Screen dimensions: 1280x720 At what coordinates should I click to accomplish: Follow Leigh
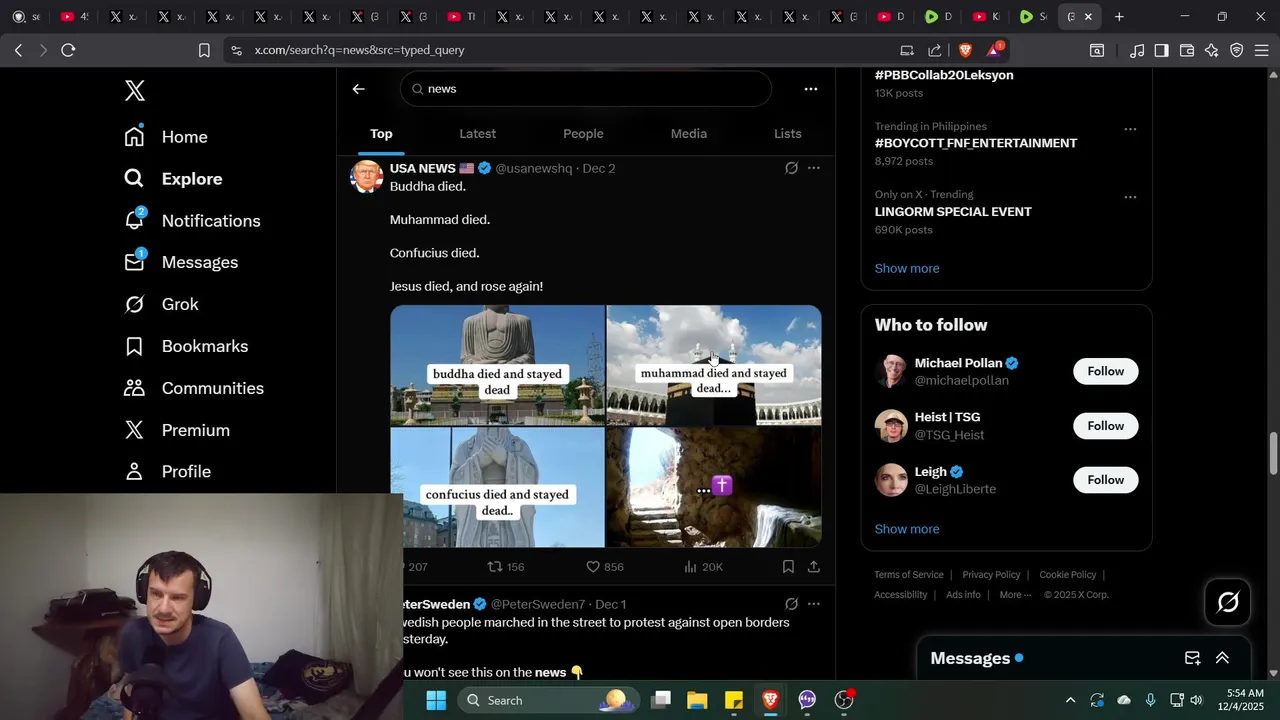[1105, 480]
